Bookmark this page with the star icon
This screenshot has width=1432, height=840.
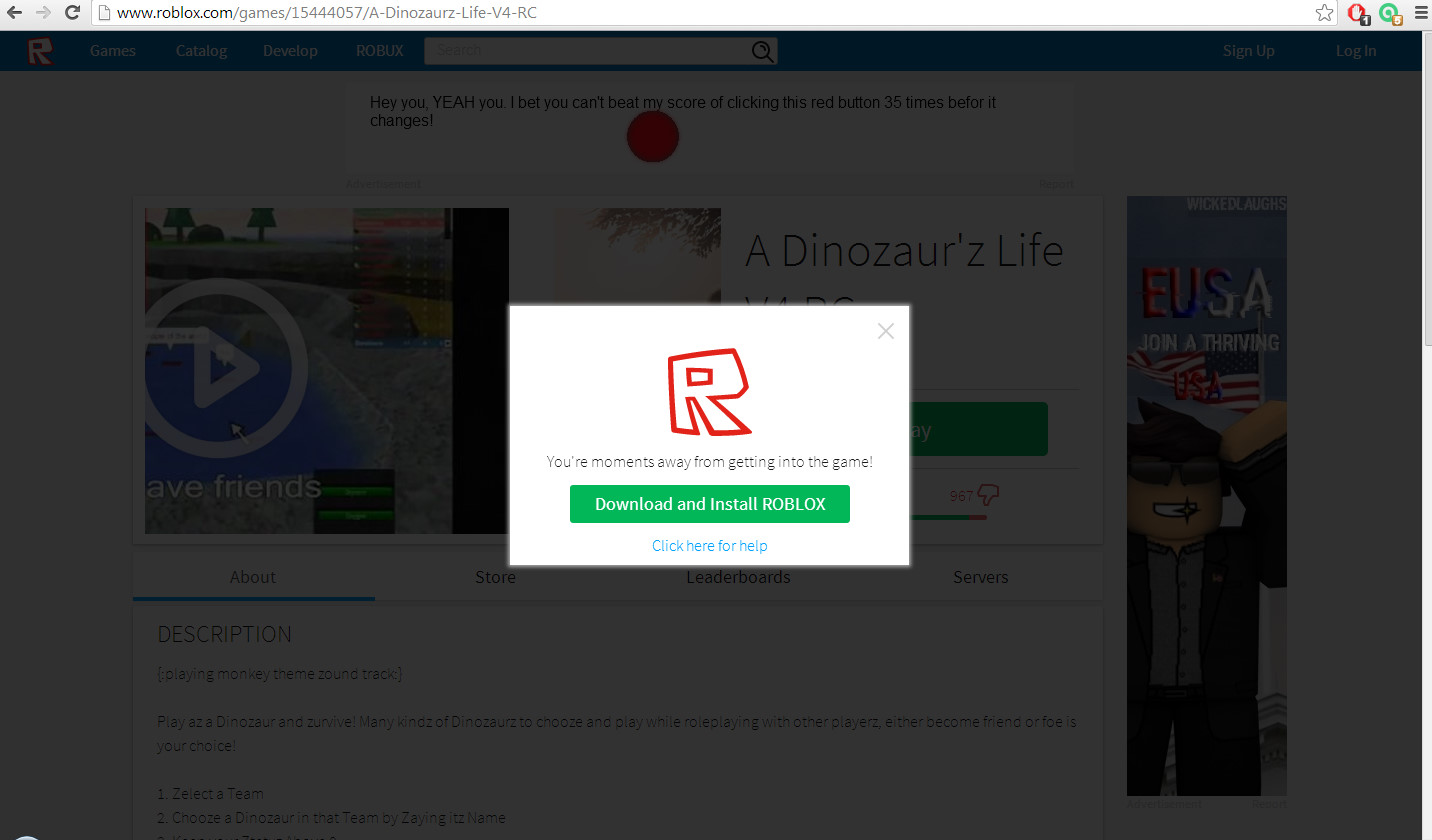1324,13
